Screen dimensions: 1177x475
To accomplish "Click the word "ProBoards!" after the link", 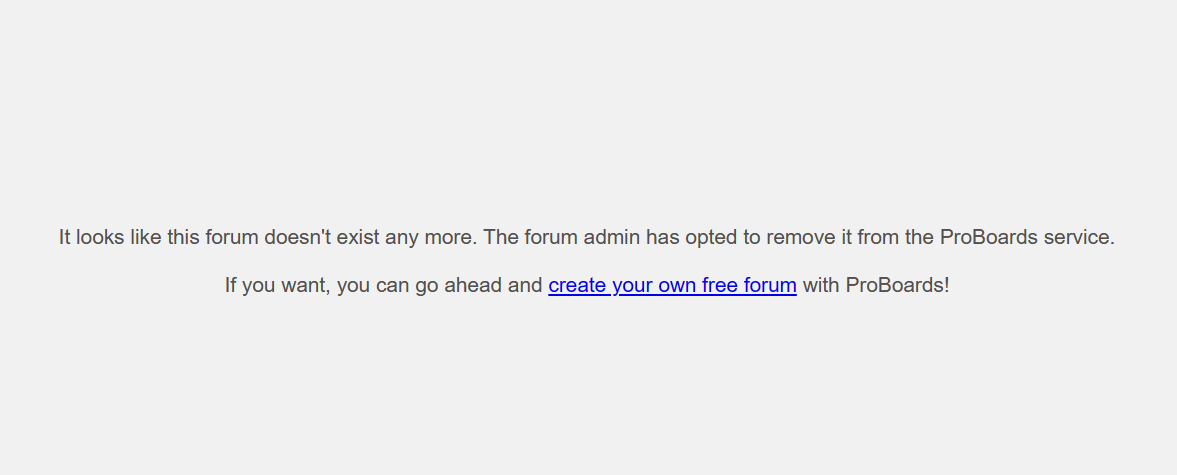I will tap(897, 285).
